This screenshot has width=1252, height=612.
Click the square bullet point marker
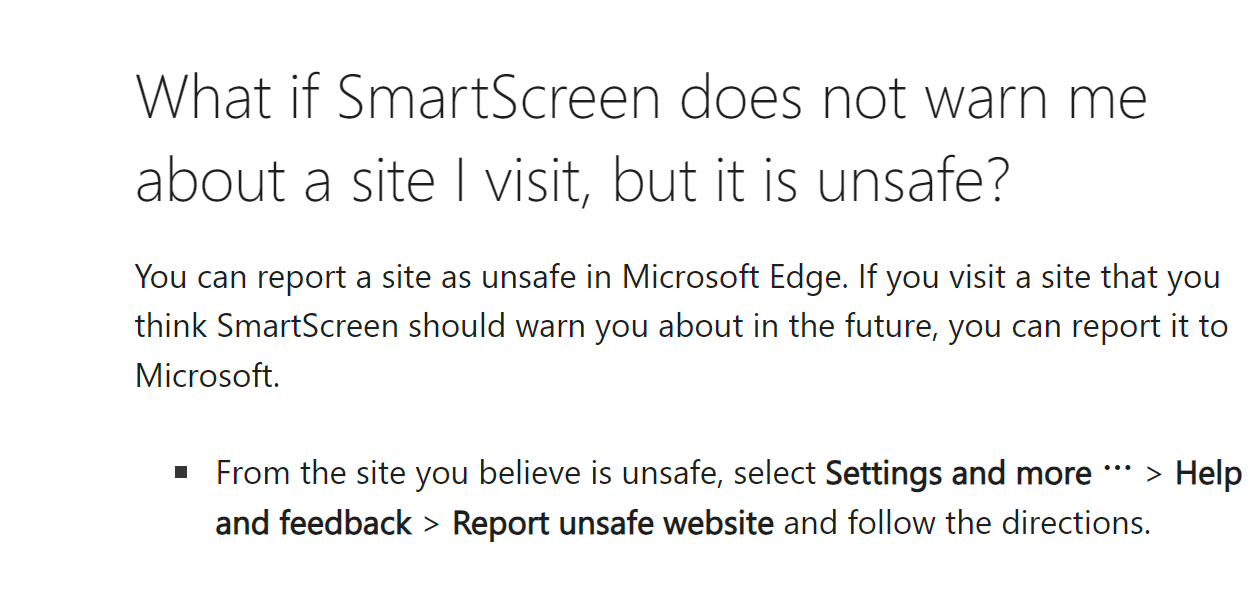[181, 471]
